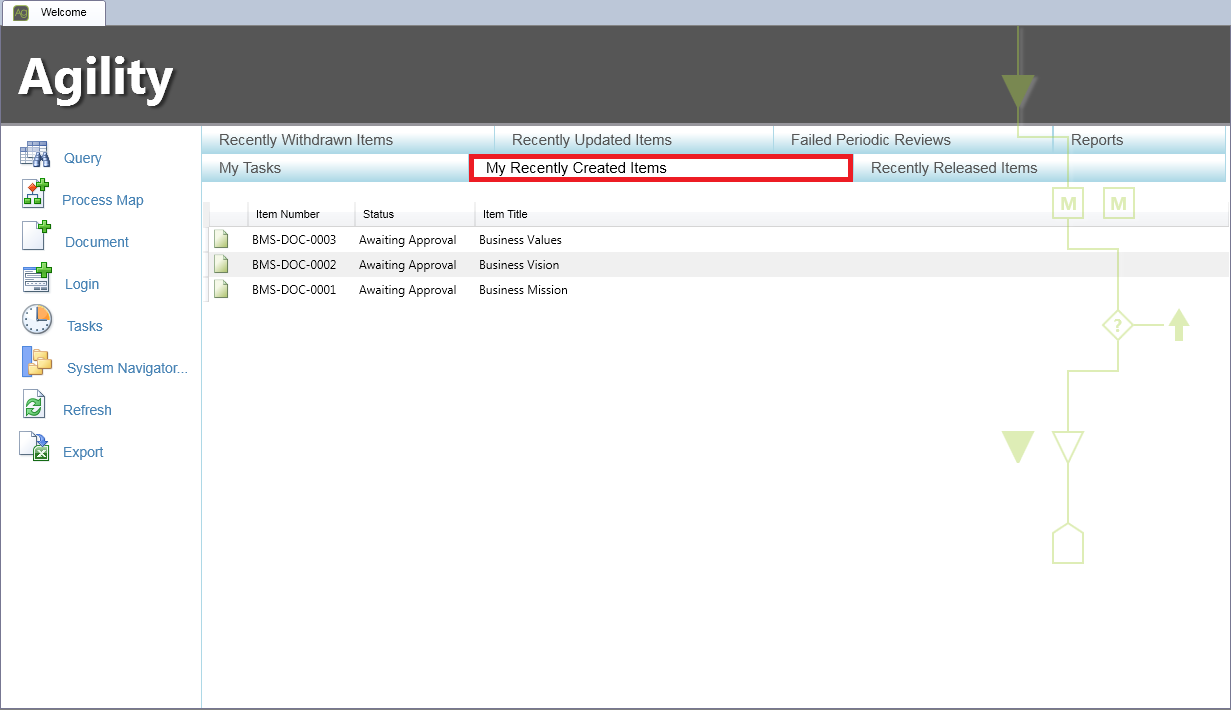This screenshot has height=710, width=1231.
Task: Click the Refresh icon
Action: (34, 404)
